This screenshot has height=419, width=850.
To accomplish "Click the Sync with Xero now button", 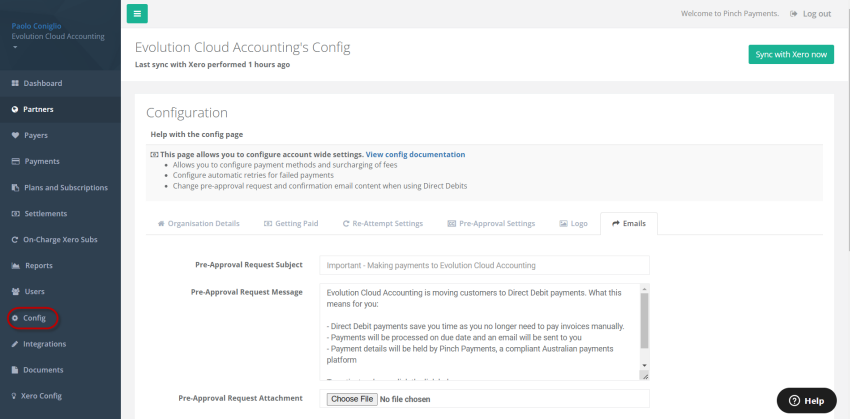I will (791, 54).
